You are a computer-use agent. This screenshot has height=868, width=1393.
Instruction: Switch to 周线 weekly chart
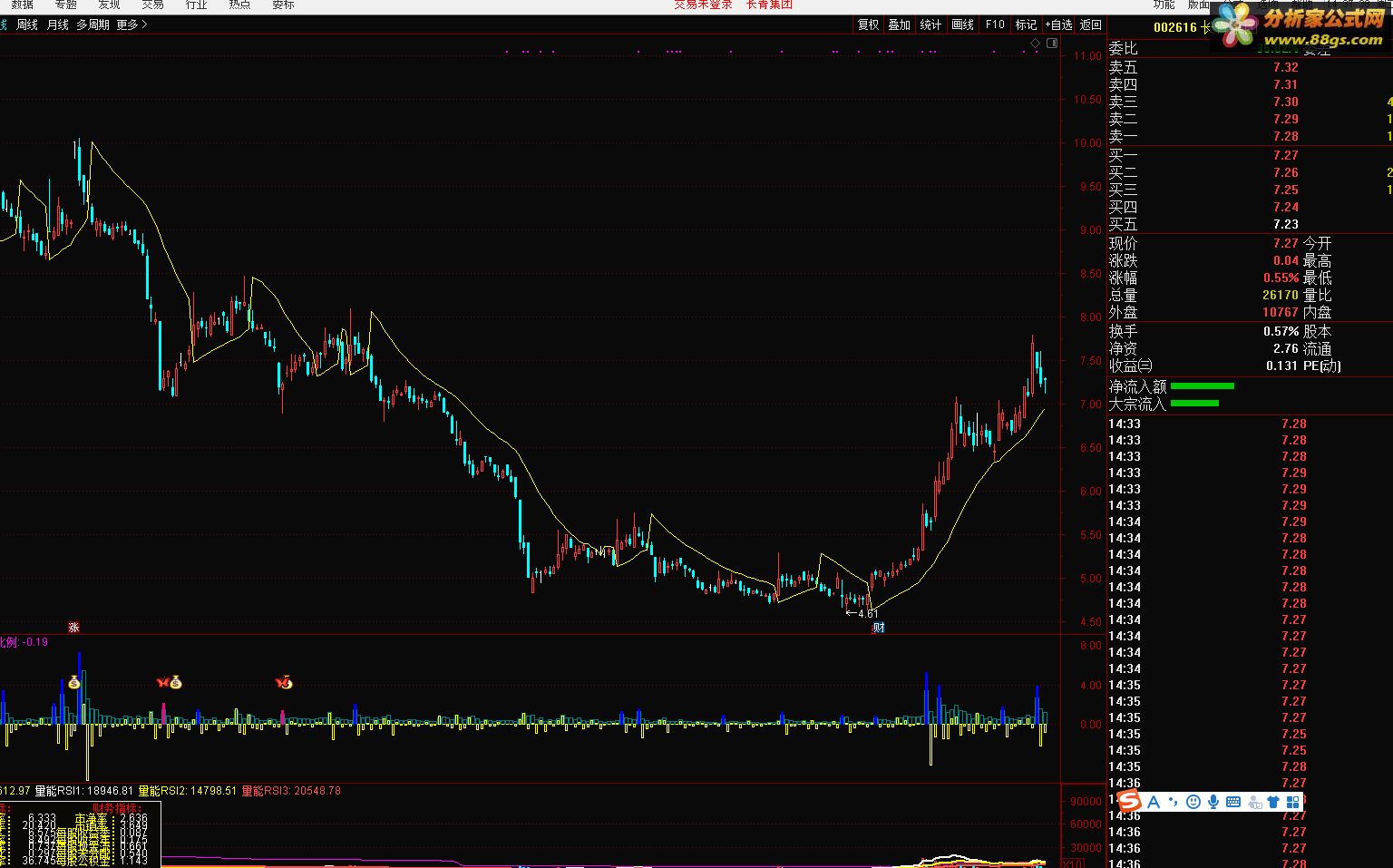click(x=27, y=24)
